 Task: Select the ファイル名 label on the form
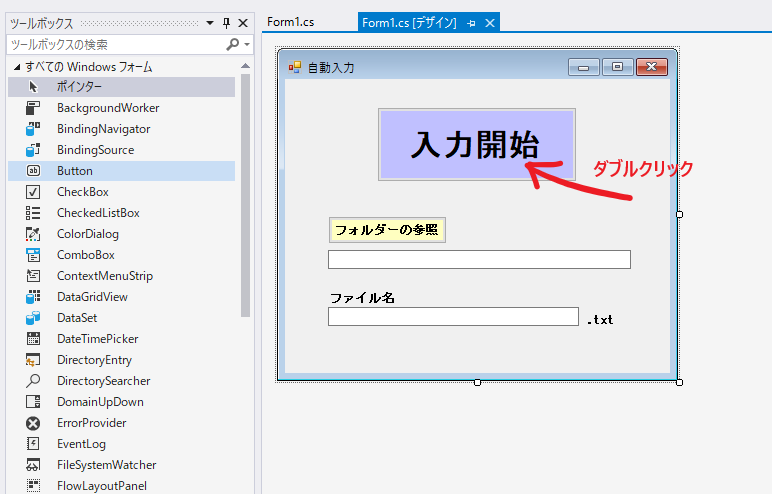(362, 298)
